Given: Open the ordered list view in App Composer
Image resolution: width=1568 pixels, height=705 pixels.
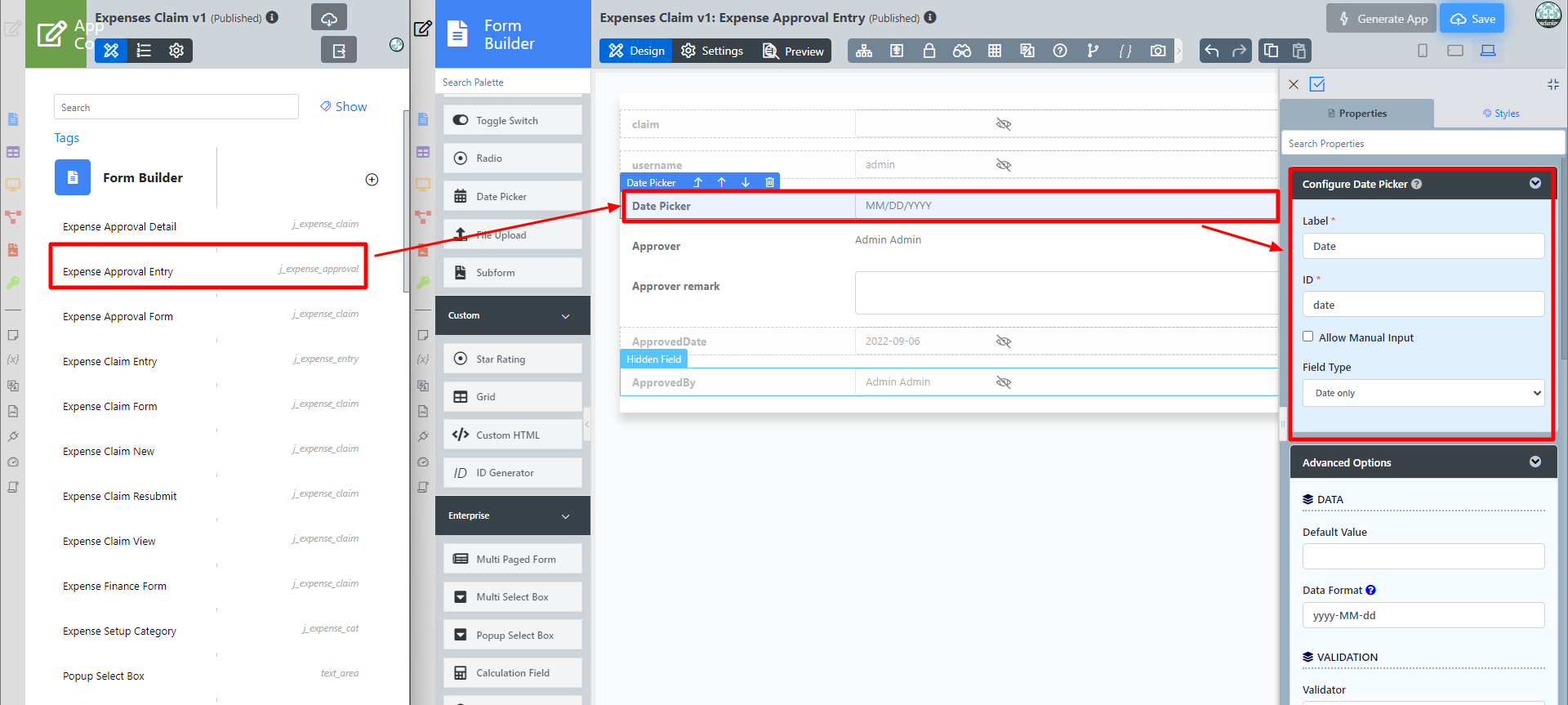Looking at the screenshot, I should pos(144,51).
